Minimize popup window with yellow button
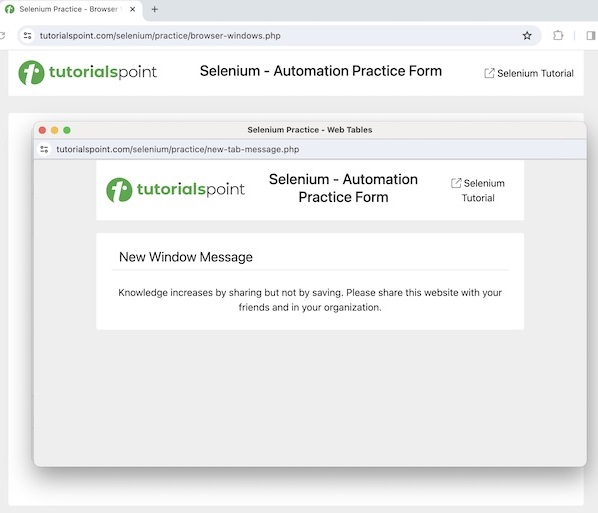598x513 pixels. pos(55,130)
